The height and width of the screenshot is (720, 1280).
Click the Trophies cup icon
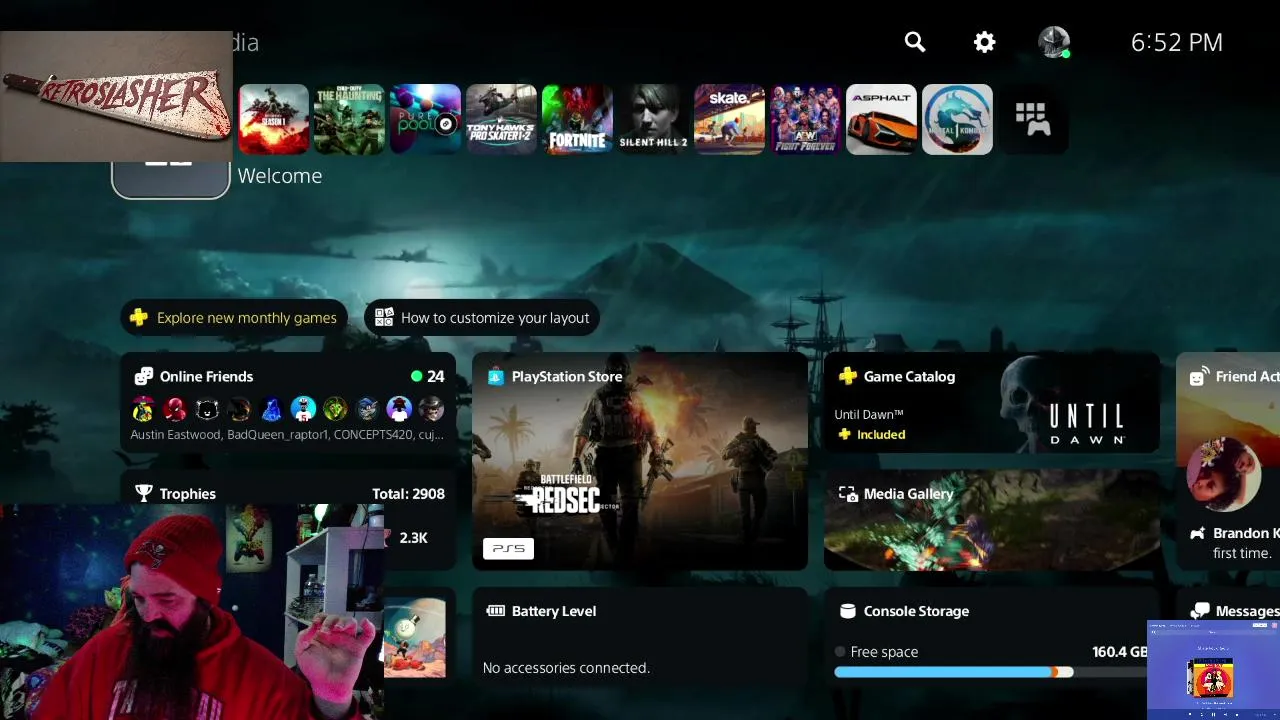coord(144,494)
